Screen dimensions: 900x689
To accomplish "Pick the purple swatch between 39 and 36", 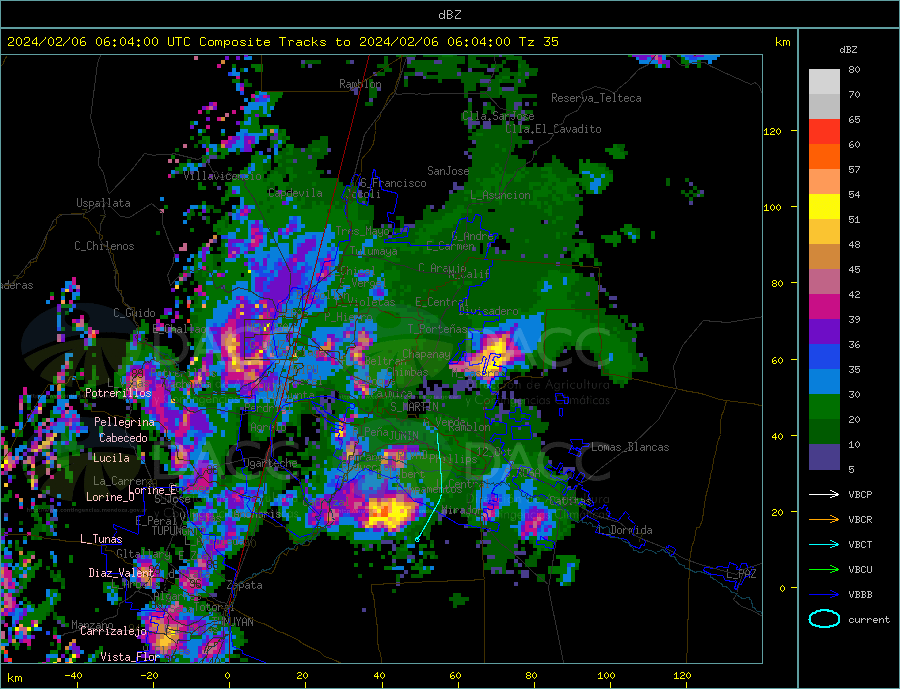I will click(824, 332).
